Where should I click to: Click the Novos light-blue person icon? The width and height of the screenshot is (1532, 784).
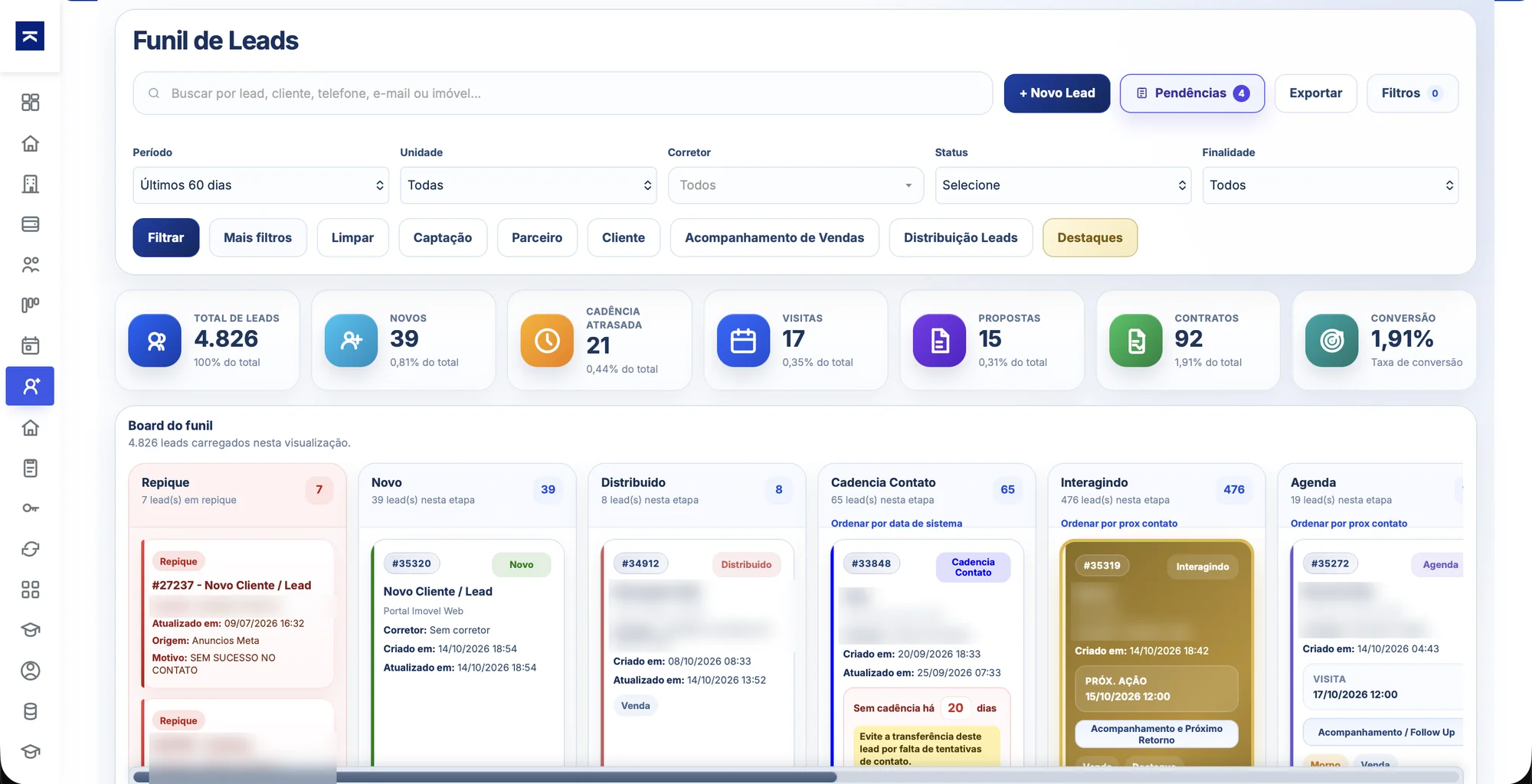(351, 341)
